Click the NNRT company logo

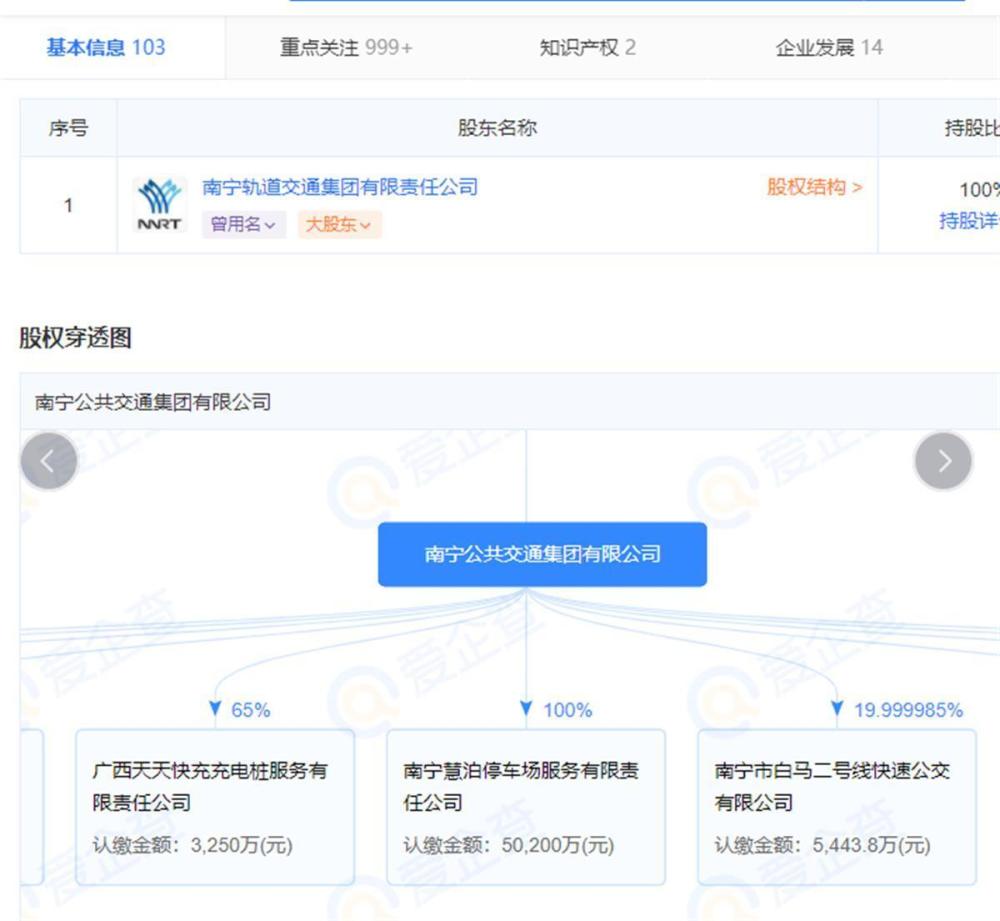coord(159,205)
